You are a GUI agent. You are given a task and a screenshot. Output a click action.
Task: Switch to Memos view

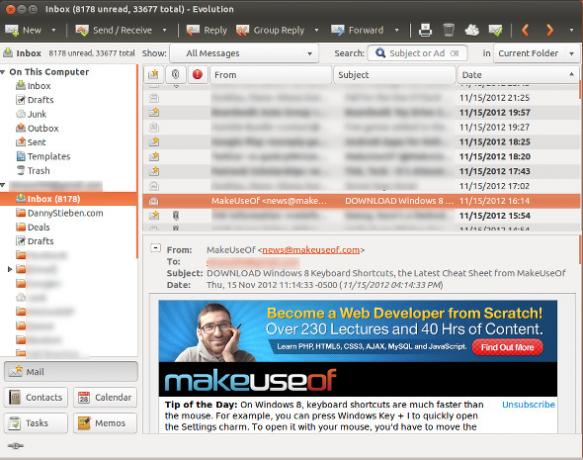(105, 423)
